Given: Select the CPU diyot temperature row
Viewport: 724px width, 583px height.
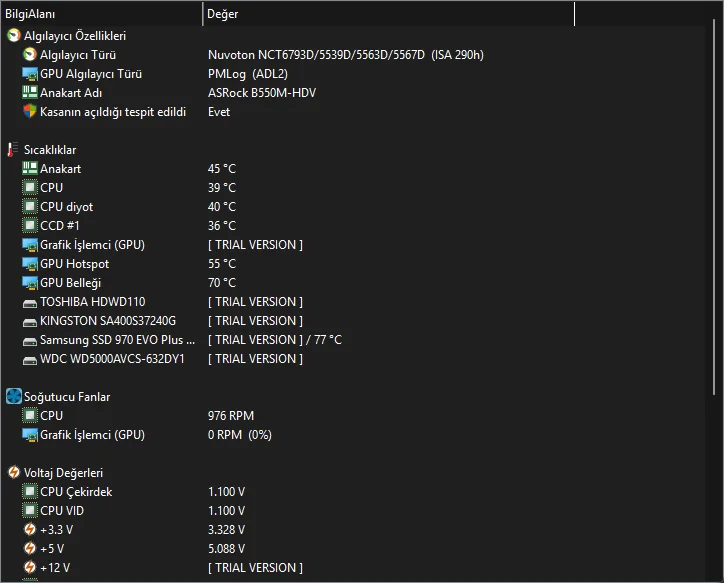Looking at the screenshot, I should [66, 207].
